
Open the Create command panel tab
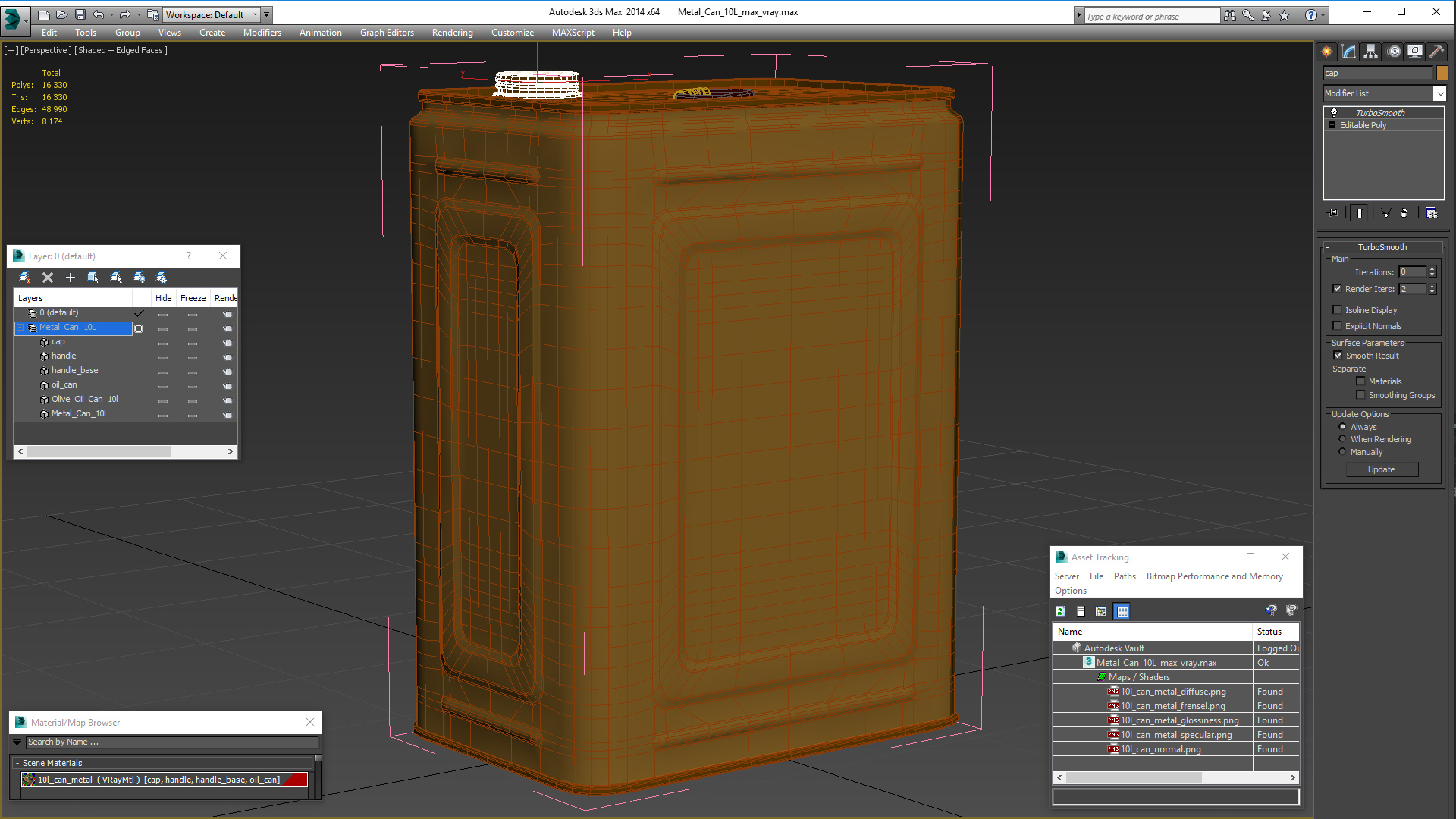1326,52
